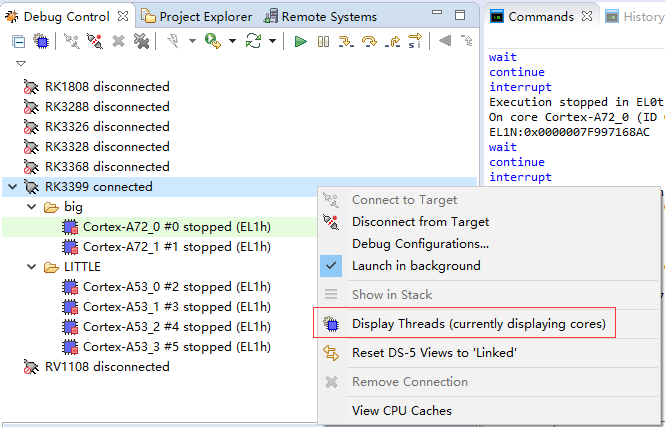Click the green Continue play button
This screenshot has height=427, width=665.
301,41
